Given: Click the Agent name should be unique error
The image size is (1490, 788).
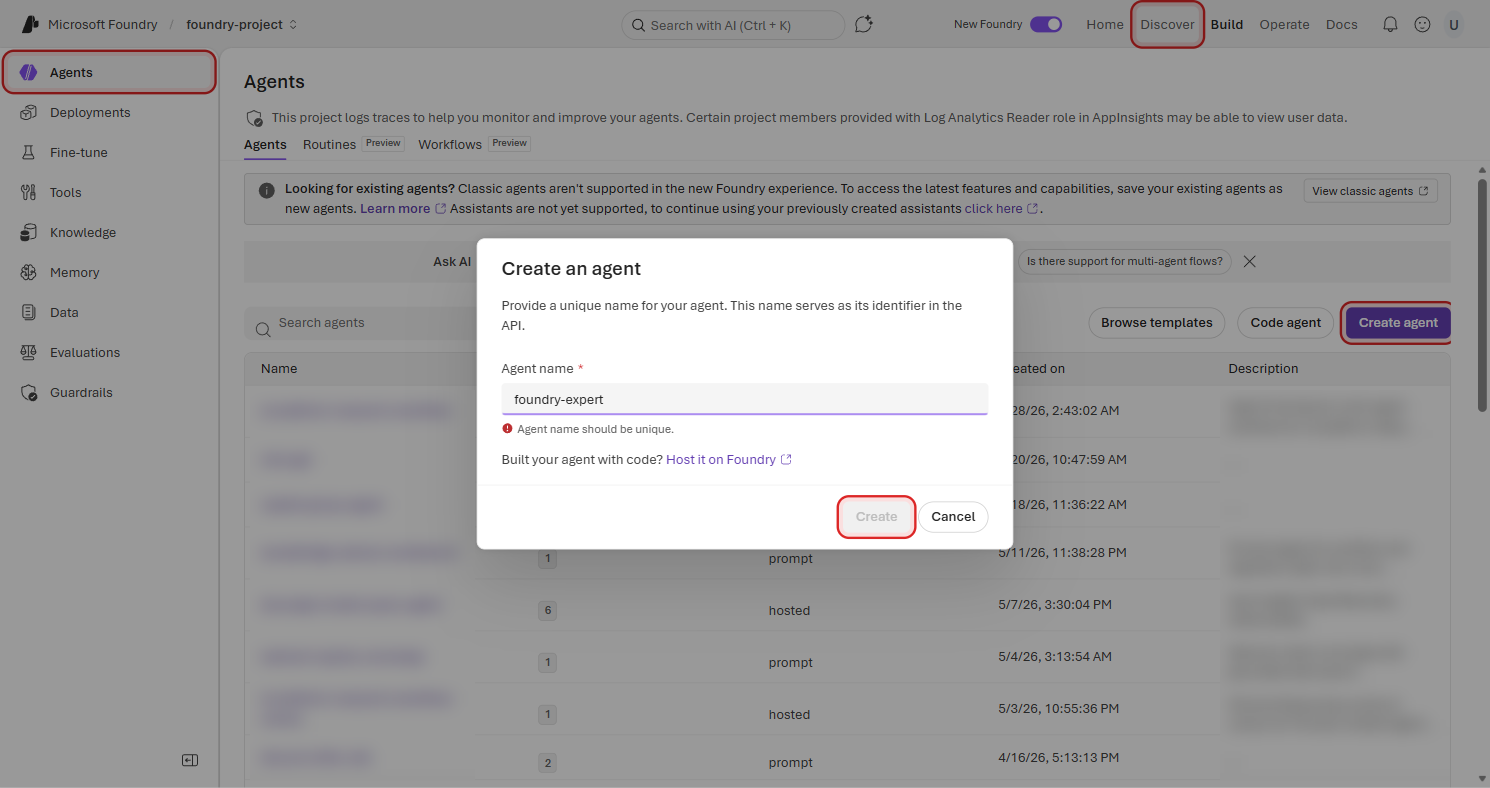Looking at the screenshot, I should pyautogui.click(x=588, y=429).
